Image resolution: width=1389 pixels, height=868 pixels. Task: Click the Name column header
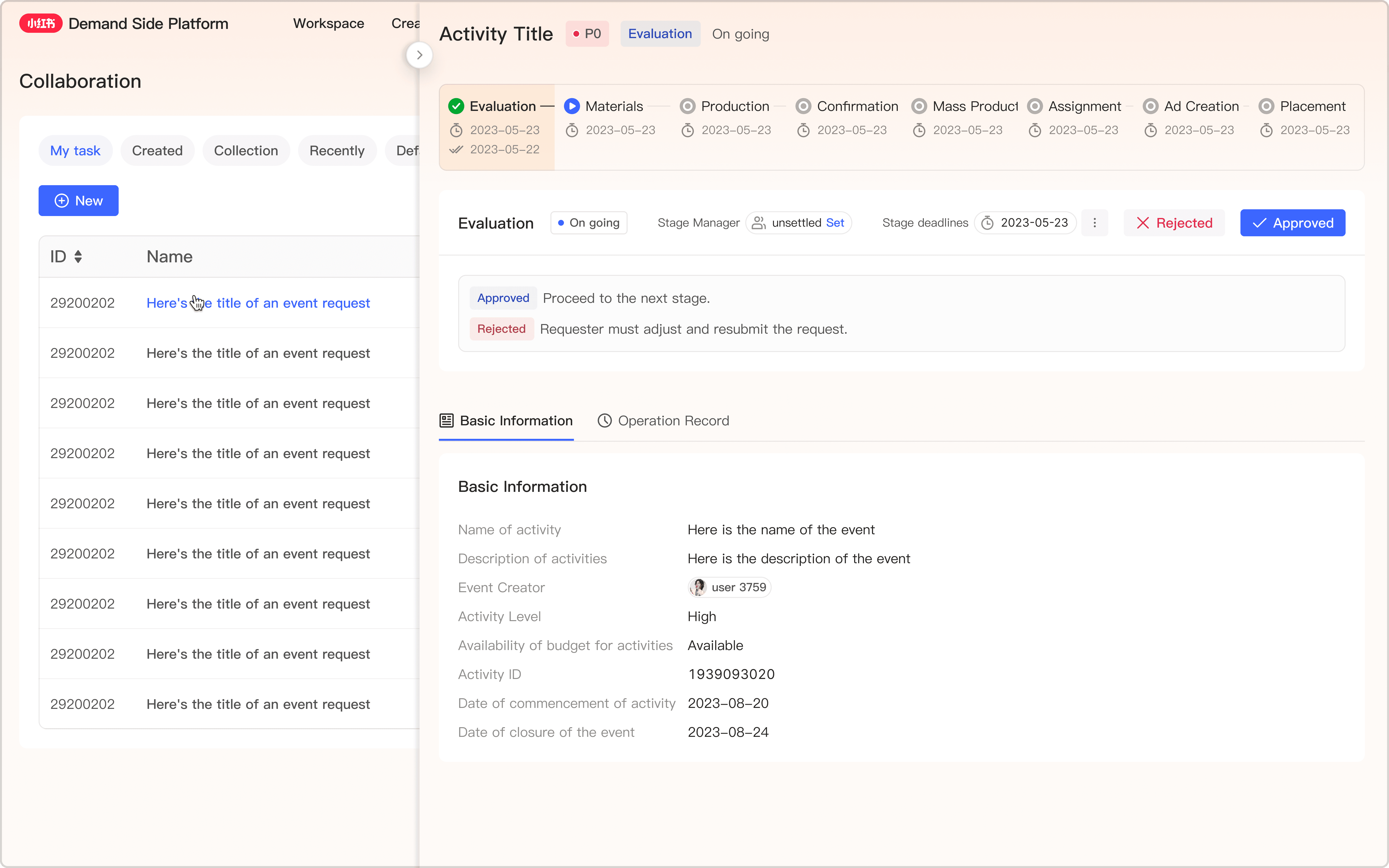point(169,257)
